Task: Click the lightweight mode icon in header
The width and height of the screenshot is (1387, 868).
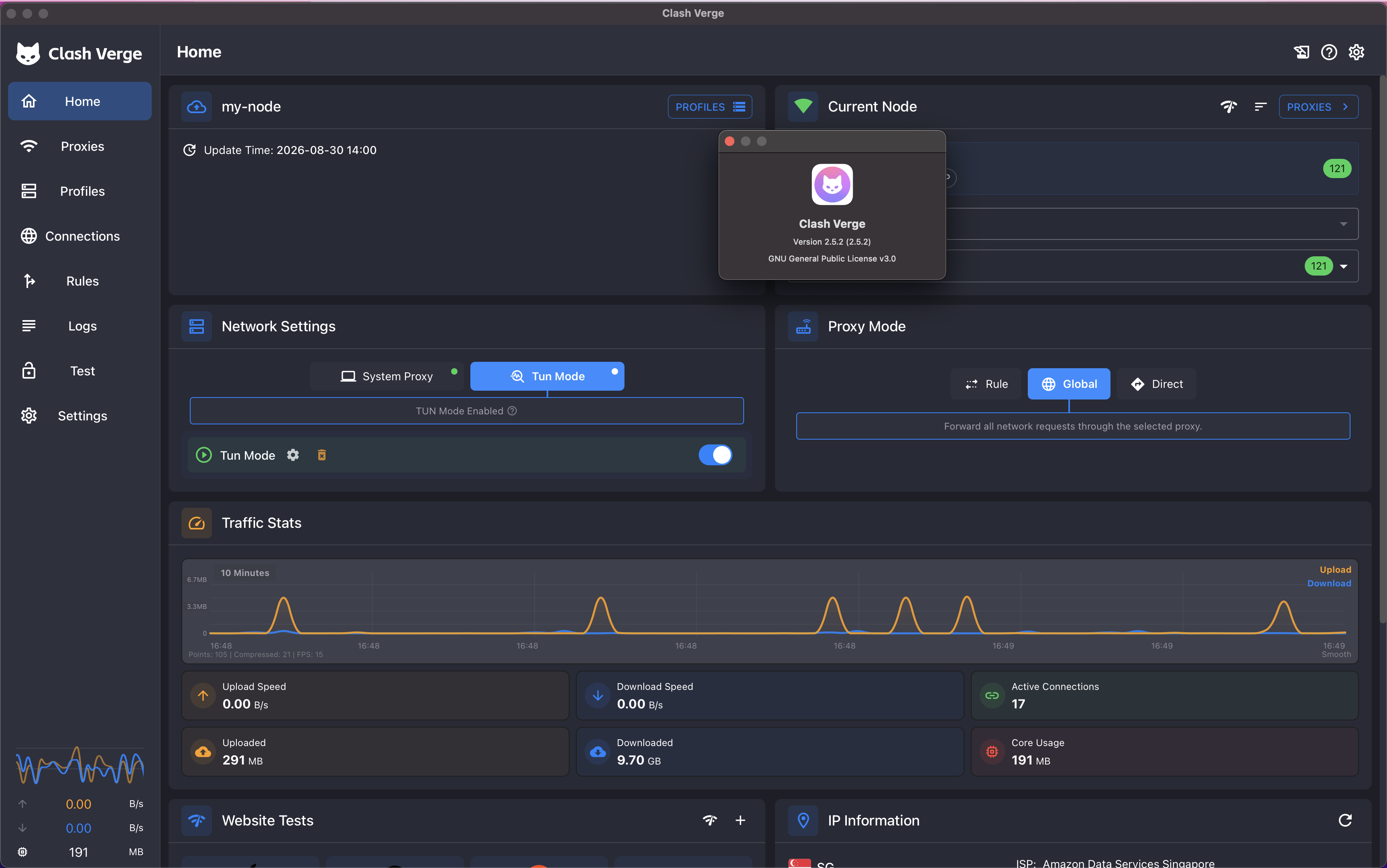Action: (x=1302, y=52)
